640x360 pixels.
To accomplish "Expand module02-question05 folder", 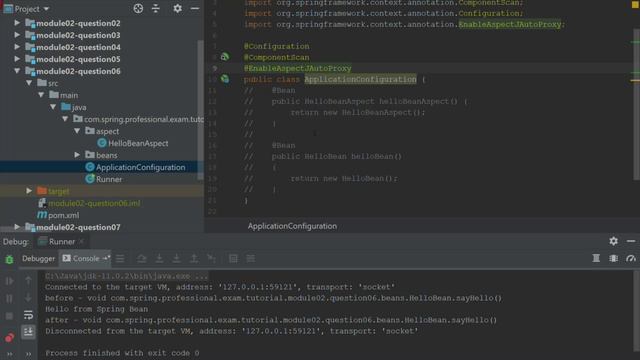I will (x=17, y=59).
